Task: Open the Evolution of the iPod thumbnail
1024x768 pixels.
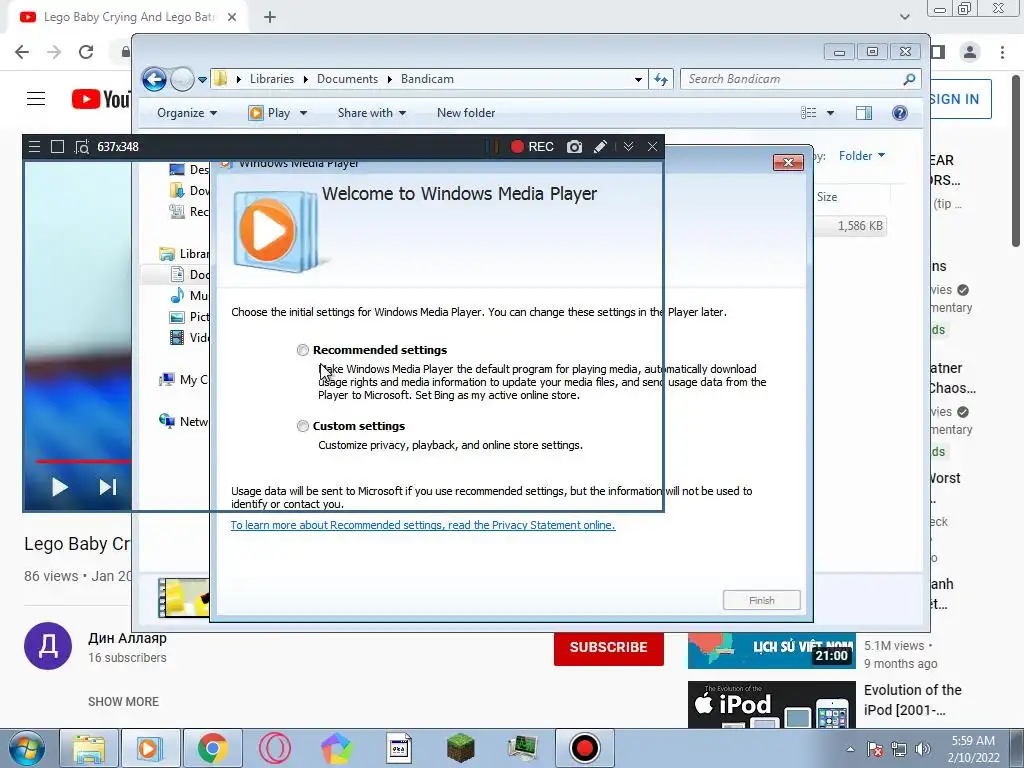Action: point(771,704)
